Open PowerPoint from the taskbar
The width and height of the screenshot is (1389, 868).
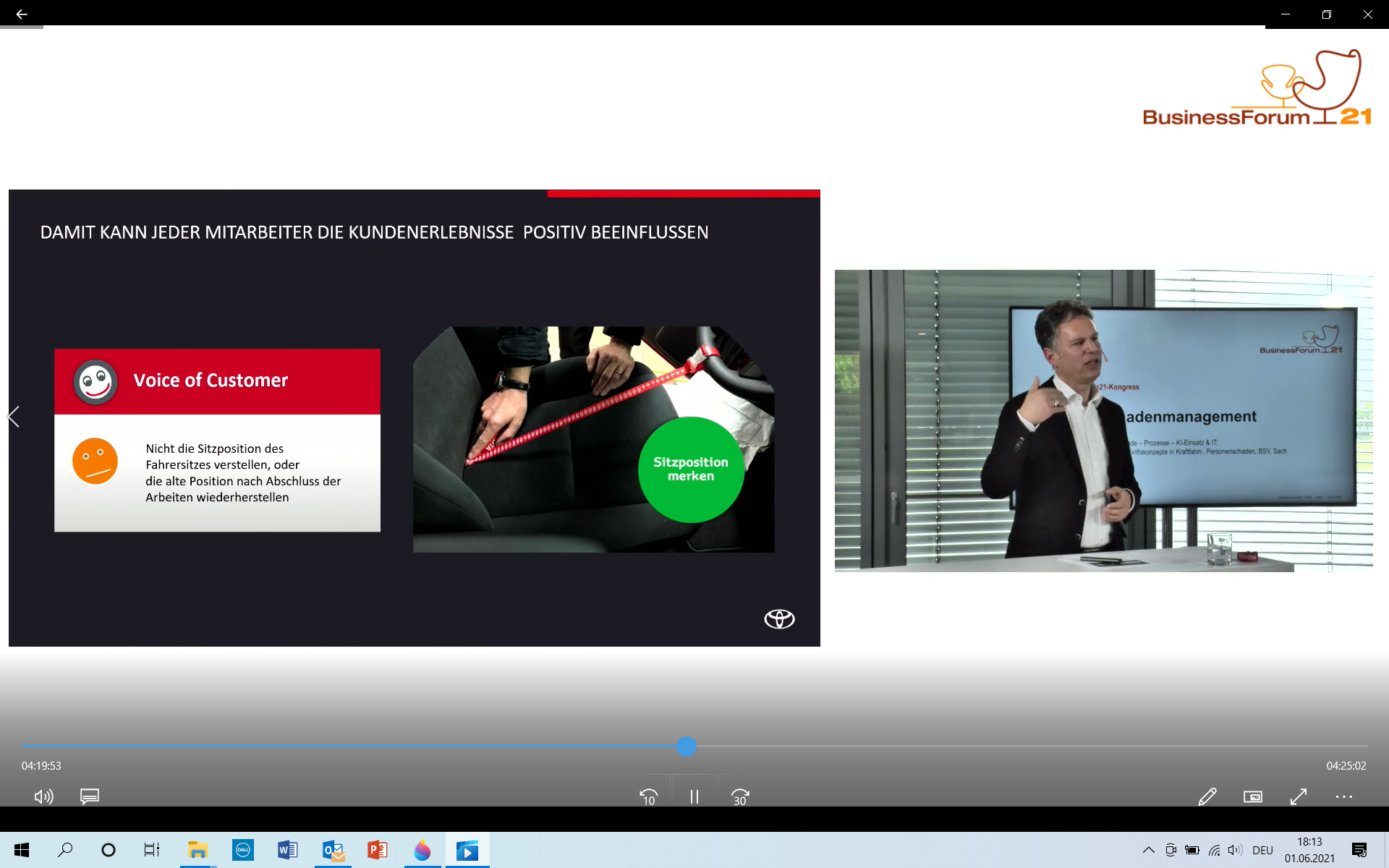[x=377, y=850]
